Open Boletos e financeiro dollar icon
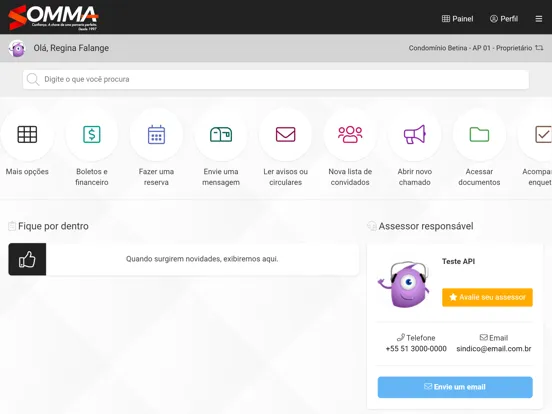 coord(92,134)
